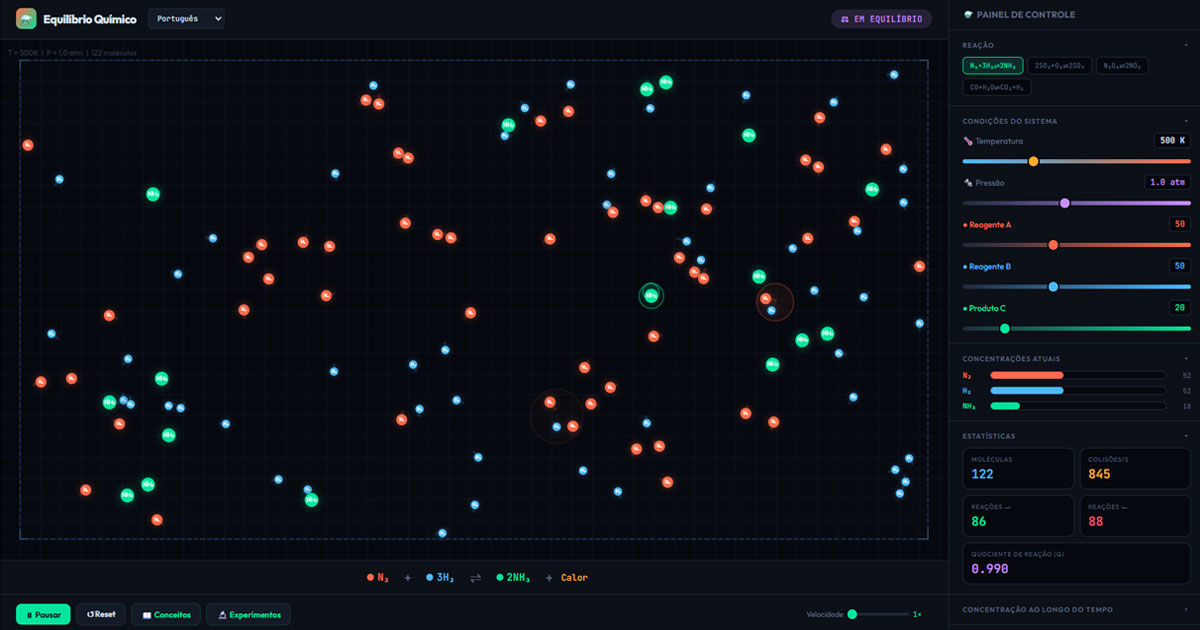Screen dimensions: 1200x630
Task: Click the orange N₂ dot in equation legend
Action: pyautogui.click(x=370, y=578)
